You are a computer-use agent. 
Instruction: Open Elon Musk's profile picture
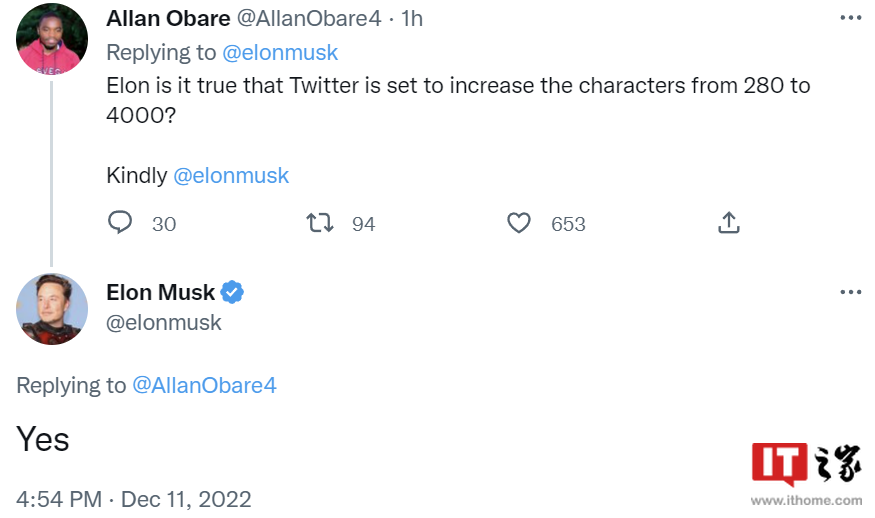click(52, 309)
